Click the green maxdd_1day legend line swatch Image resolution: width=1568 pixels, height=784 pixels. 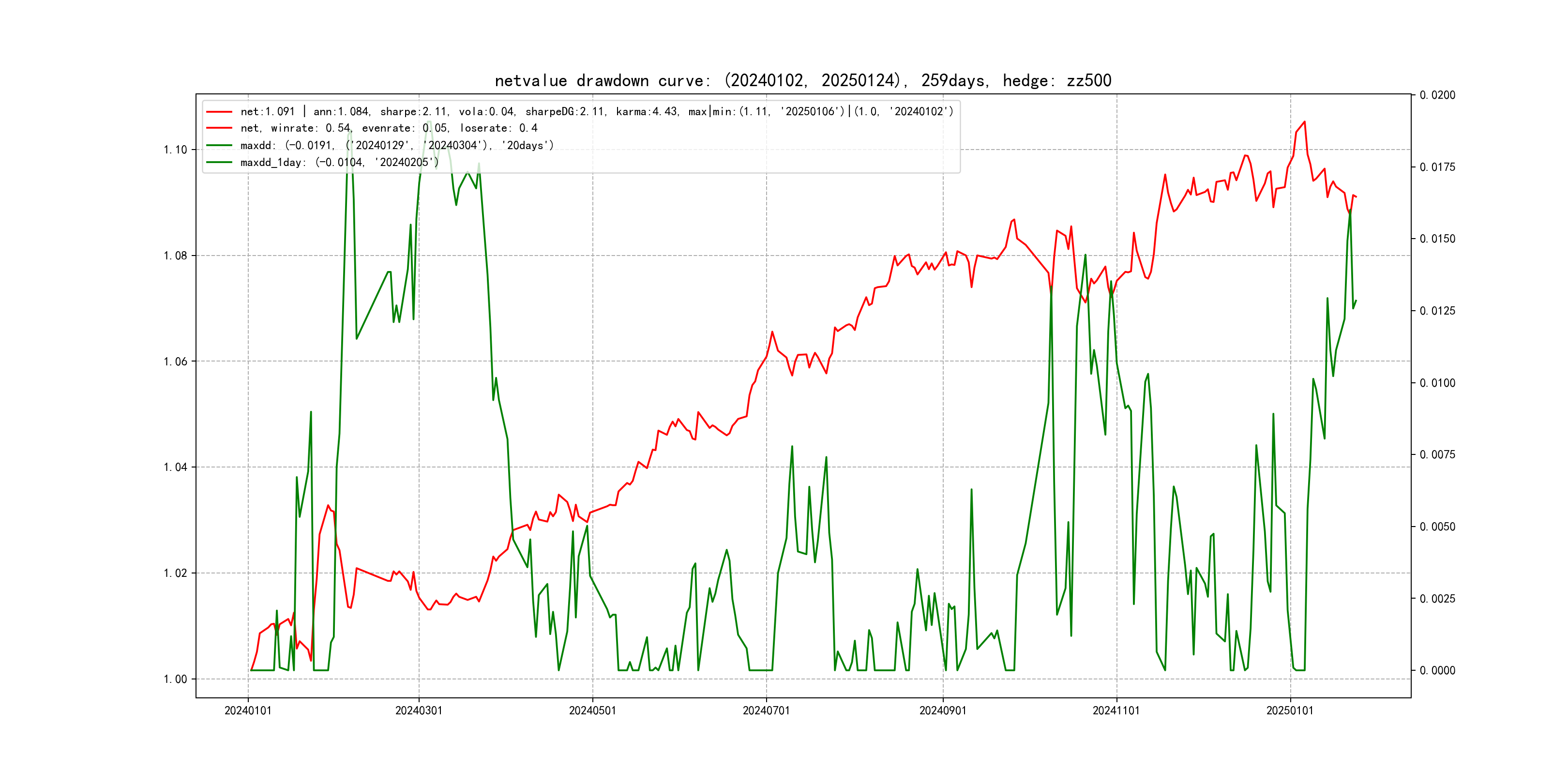coord(219,162)
